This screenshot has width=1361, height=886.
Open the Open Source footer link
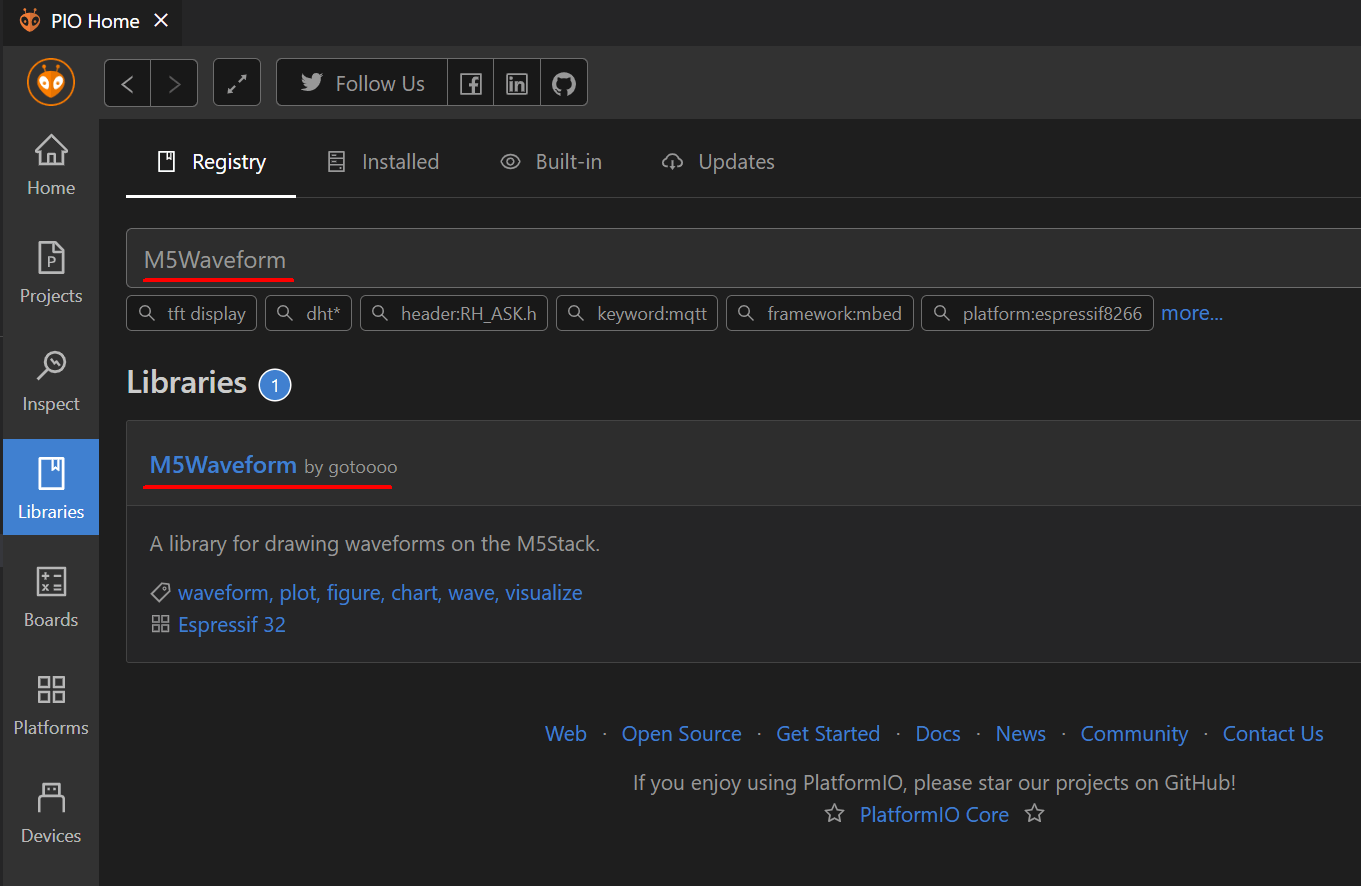[682, 734]
